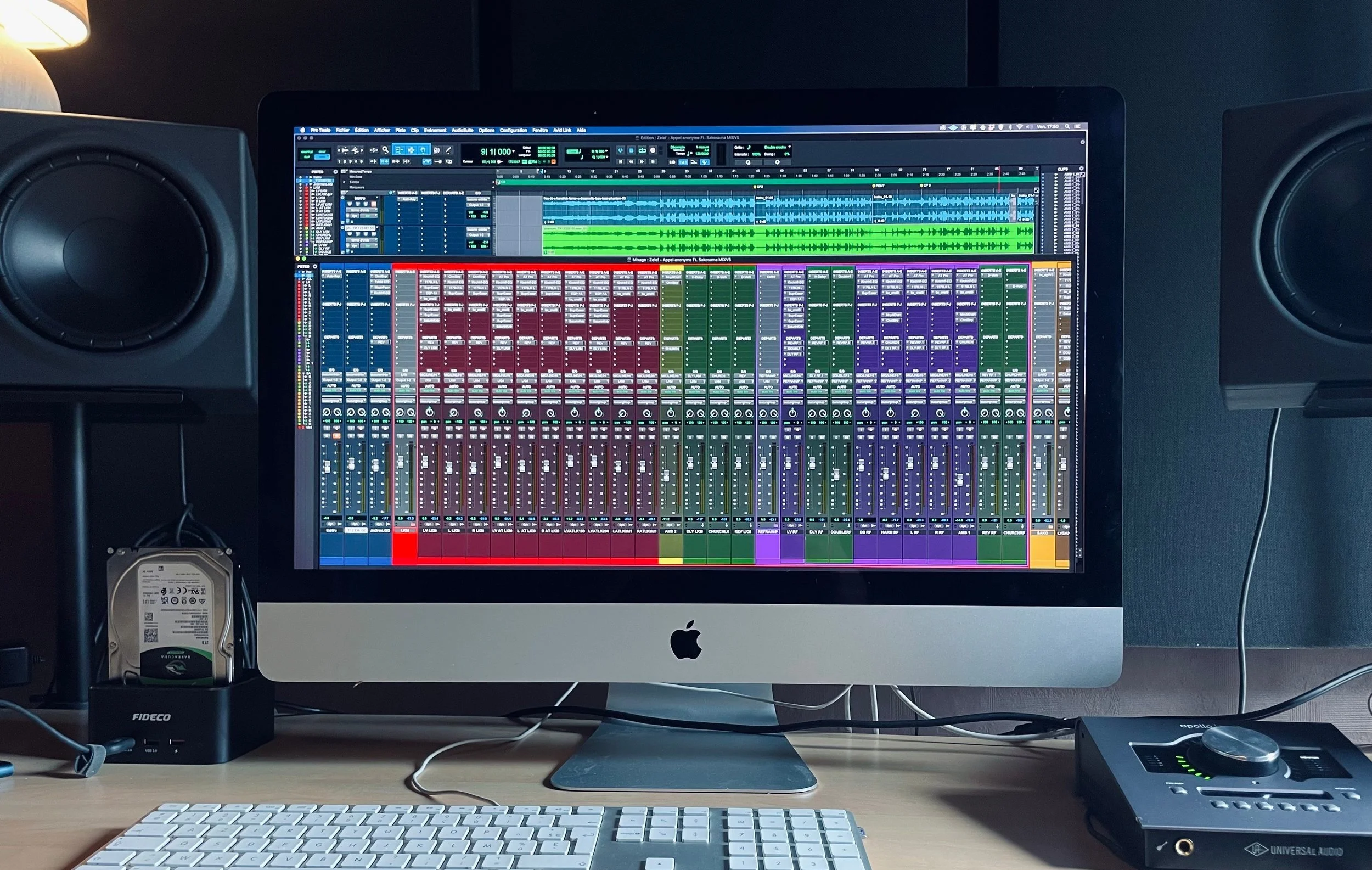Click return to zero transport button
Screen dimensions: 1372x870
[x=621, y=162]
